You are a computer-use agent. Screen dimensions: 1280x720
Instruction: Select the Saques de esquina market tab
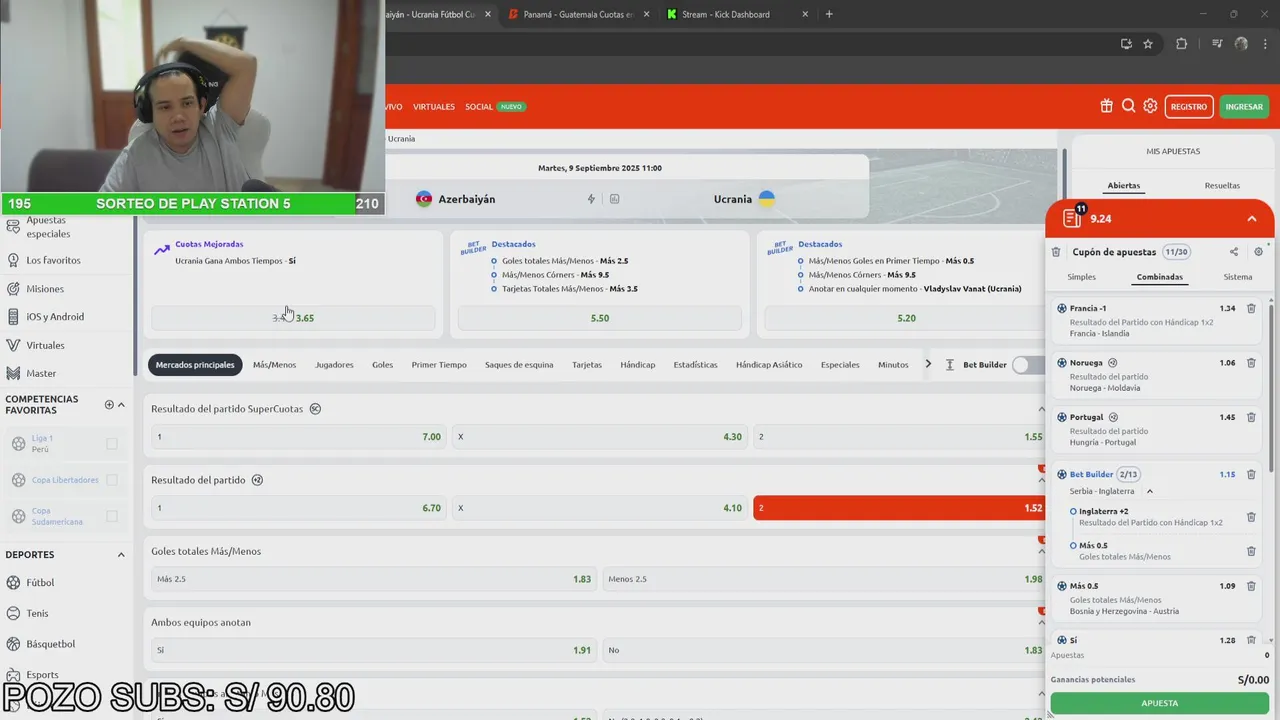[x=519, y=365]
